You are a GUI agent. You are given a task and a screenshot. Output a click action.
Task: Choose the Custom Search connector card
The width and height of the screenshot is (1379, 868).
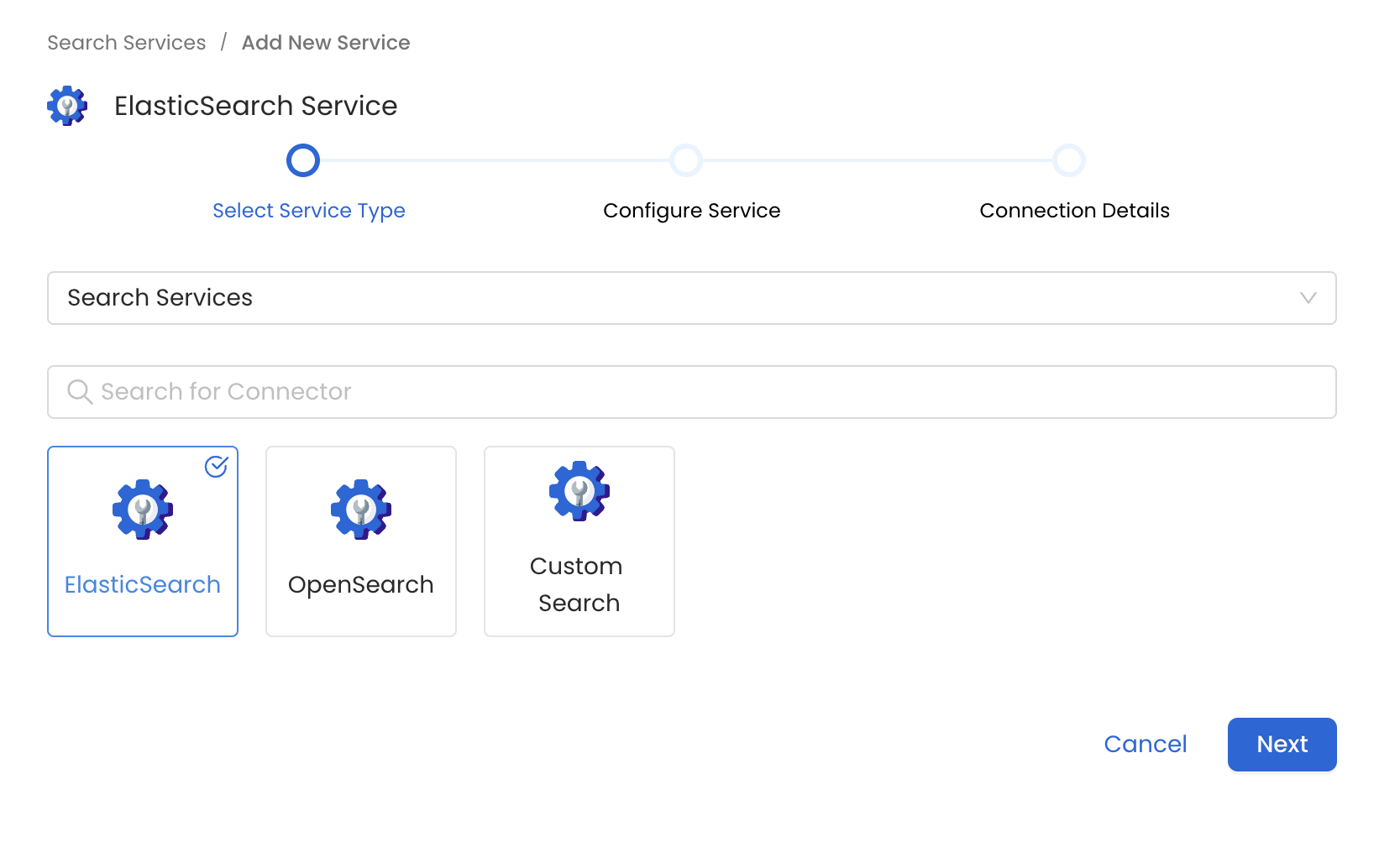(x=578, y=541)
